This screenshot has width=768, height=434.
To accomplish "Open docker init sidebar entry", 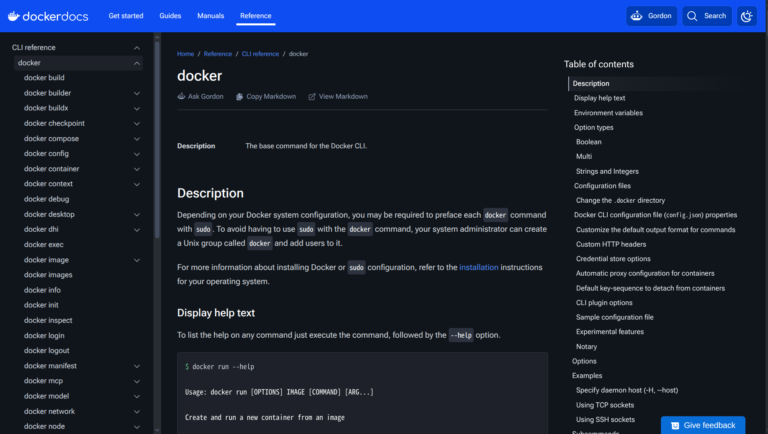I will tap(41, 305).
